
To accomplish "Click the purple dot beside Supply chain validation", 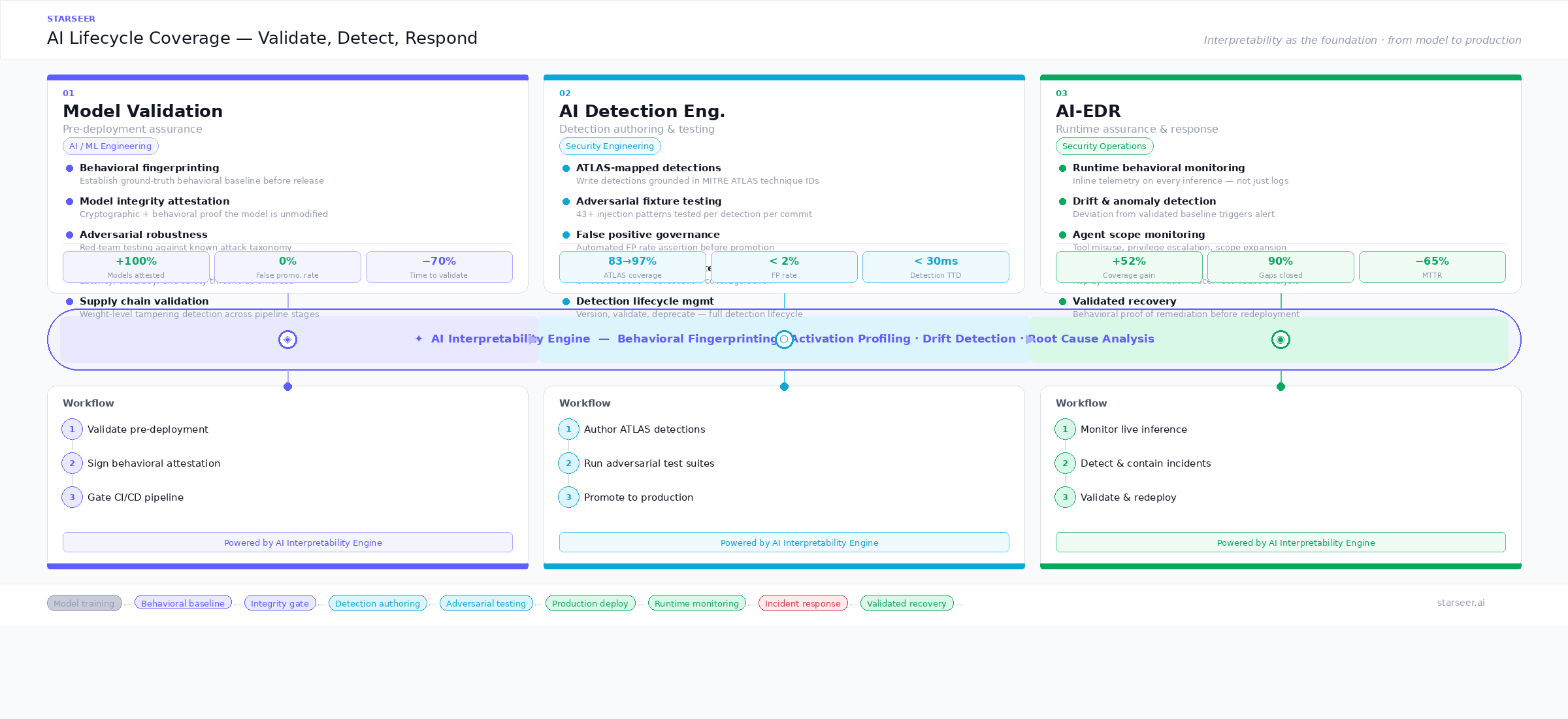I will [69, 302].
